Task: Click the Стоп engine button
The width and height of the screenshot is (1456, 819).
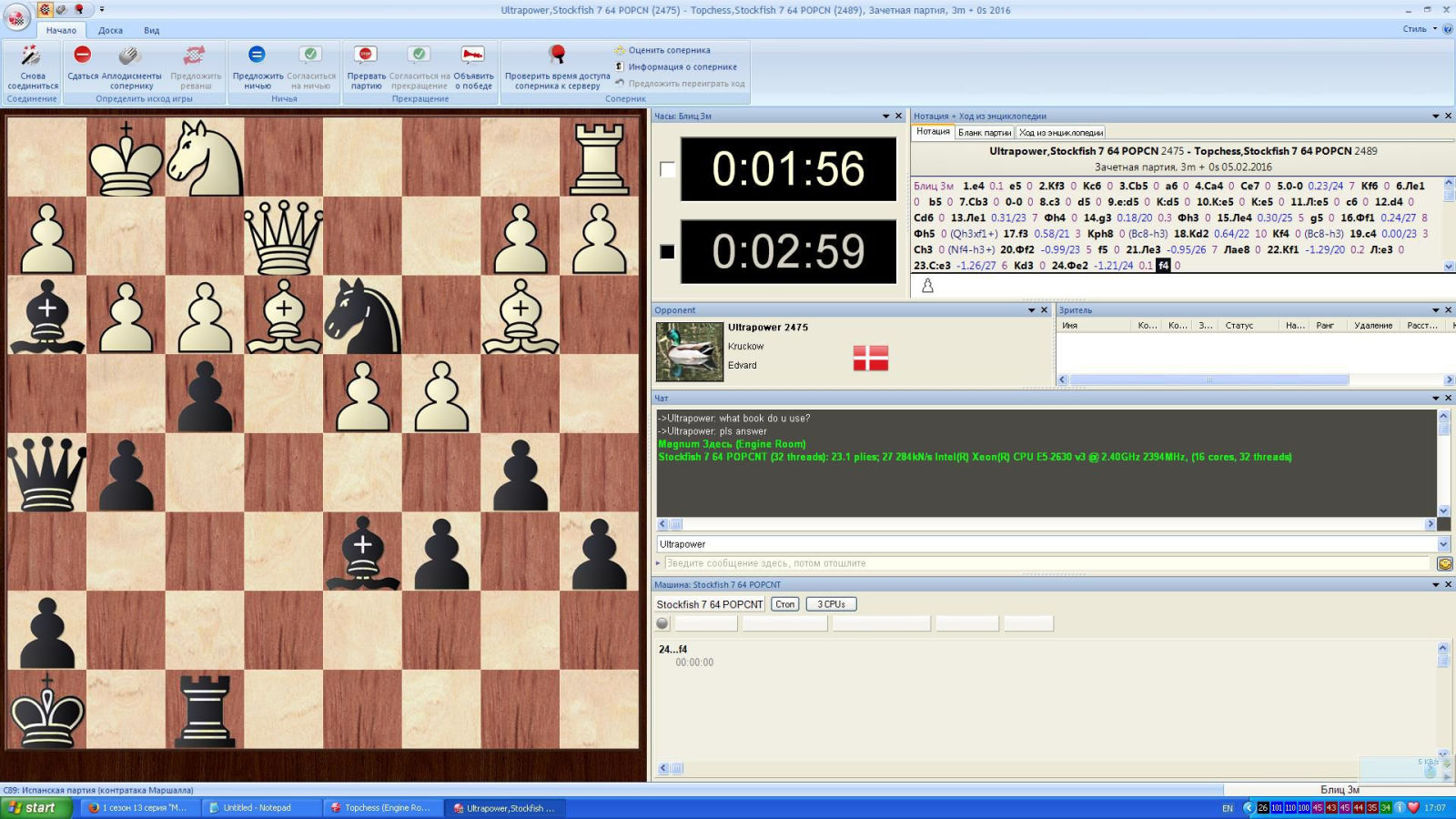Action: pyautogui.click(x=784, y=604)
